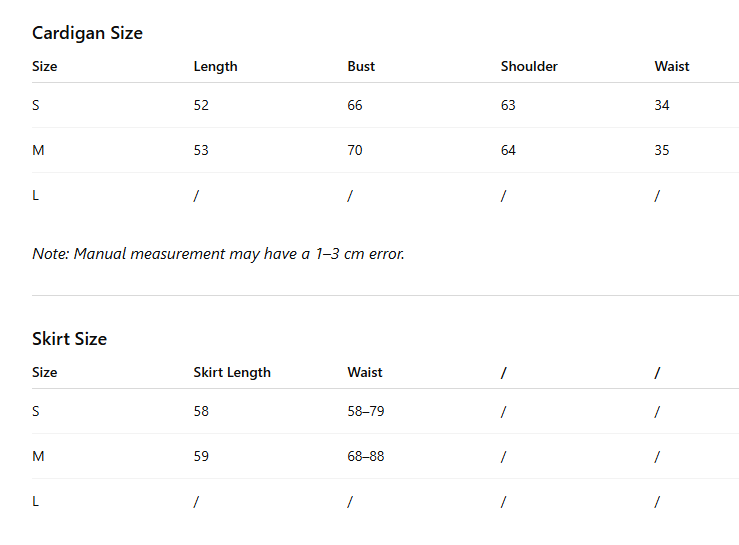Click the skirt waist range 58–79
Screen dimensions: 739x545
366,411
